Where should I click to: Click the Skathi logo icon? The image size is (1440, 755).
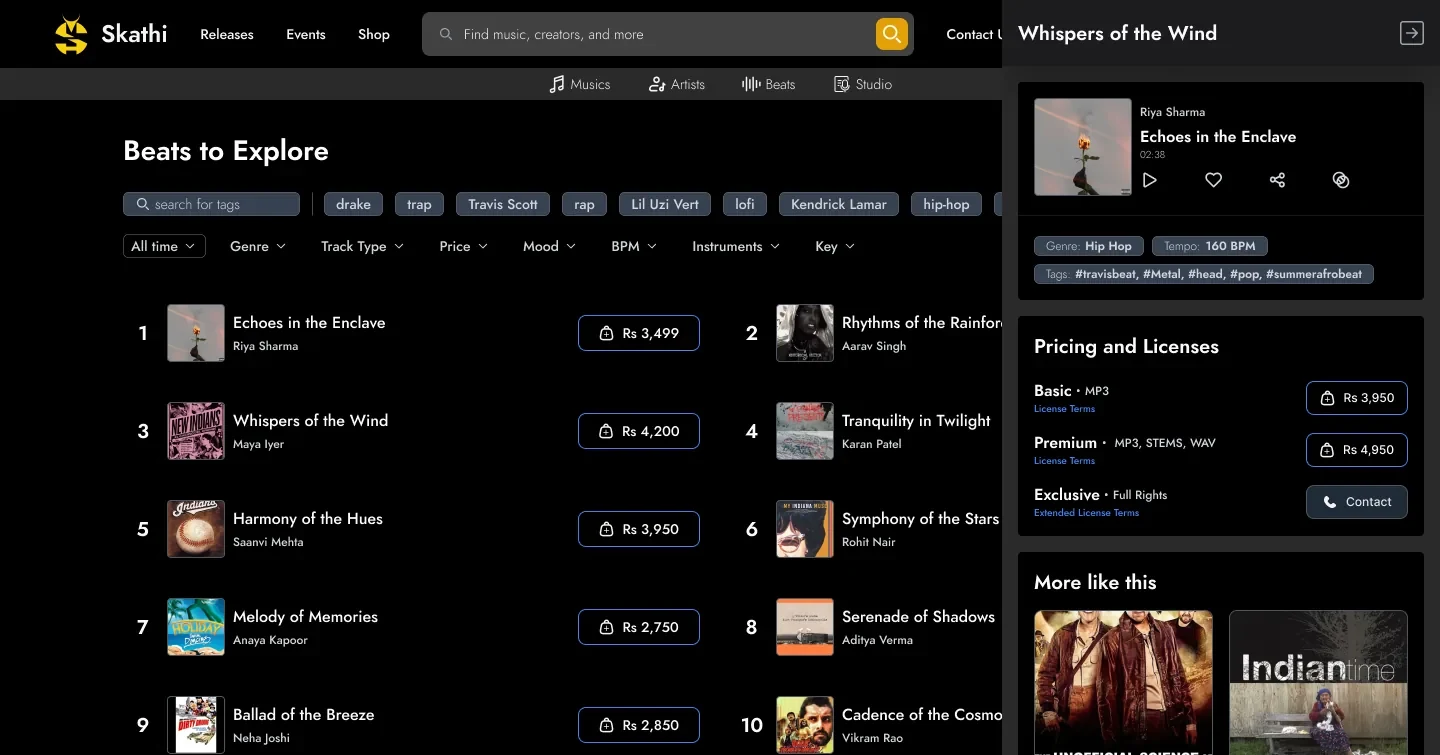[71, 35]
